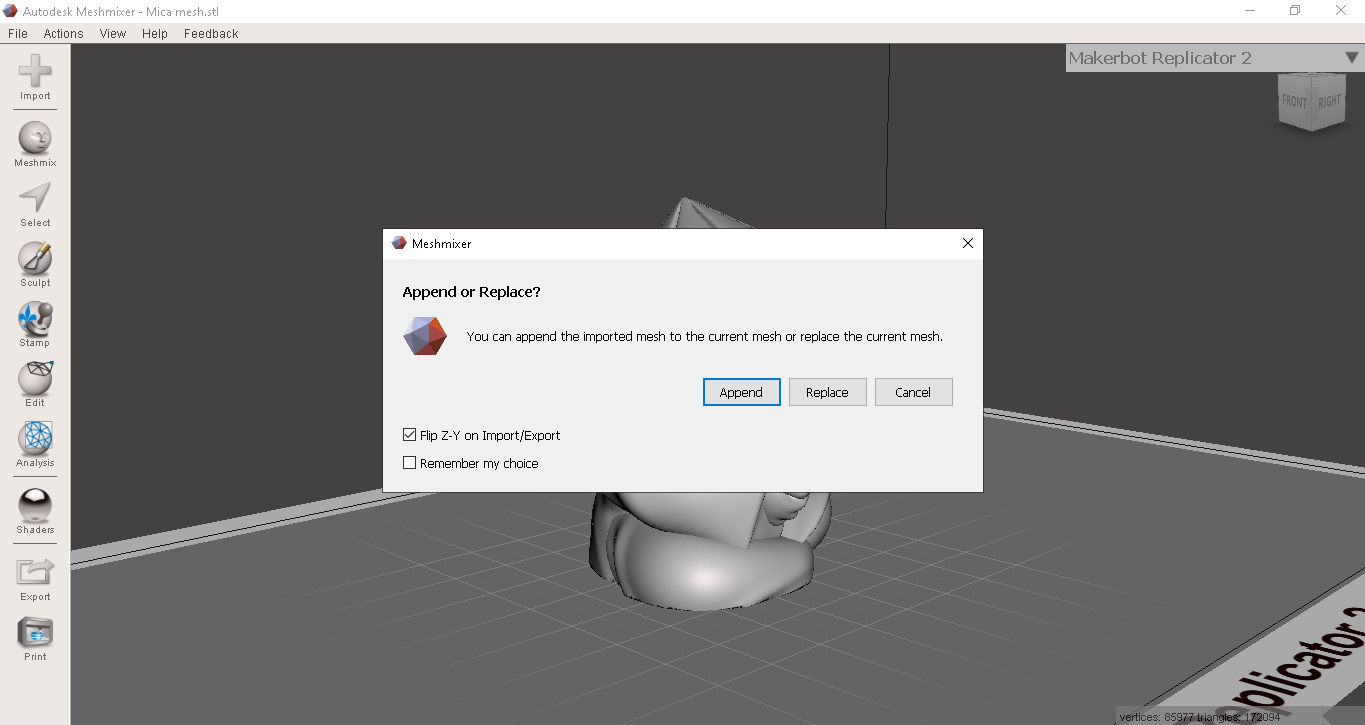The height and width of the screenshot is (725, 1365).
Task: Cancel the Append or Replace dialog
Action: [x=913, y=392]
